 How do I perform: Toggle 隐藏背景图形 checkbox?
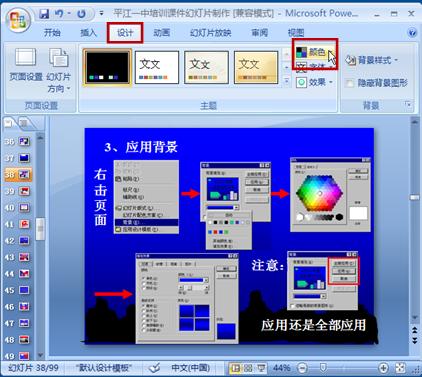350,83
